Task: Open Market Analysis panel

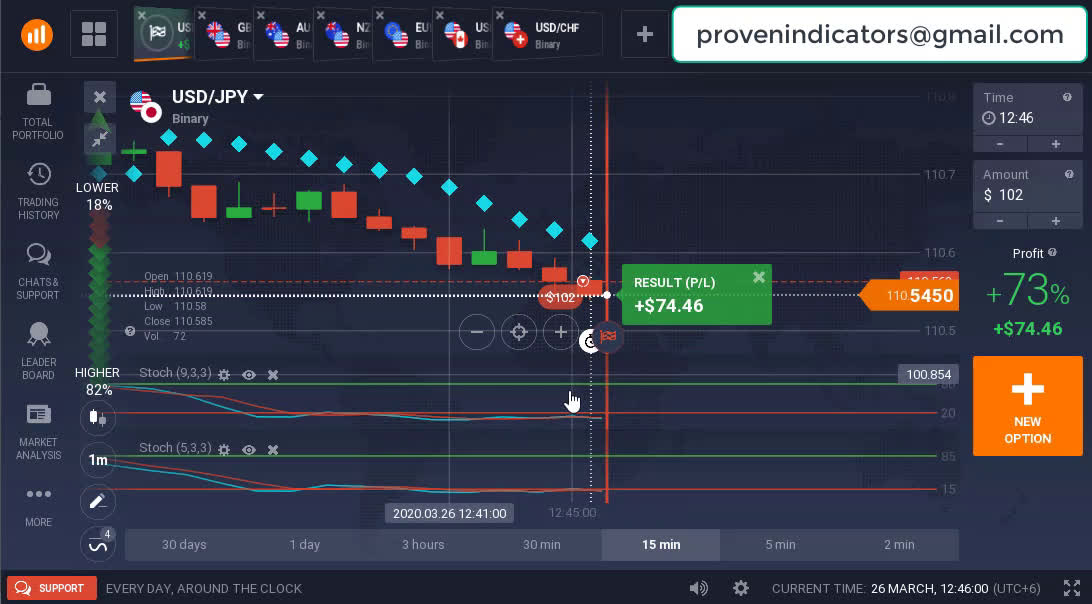Action: pyautogui.click(x=38, y=415)
